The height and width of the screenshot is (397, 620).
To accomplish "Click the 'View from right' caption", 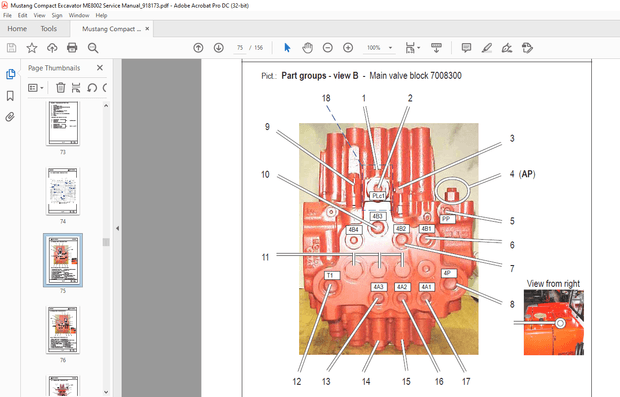I will pyautogui.click(x=553, y=284).
